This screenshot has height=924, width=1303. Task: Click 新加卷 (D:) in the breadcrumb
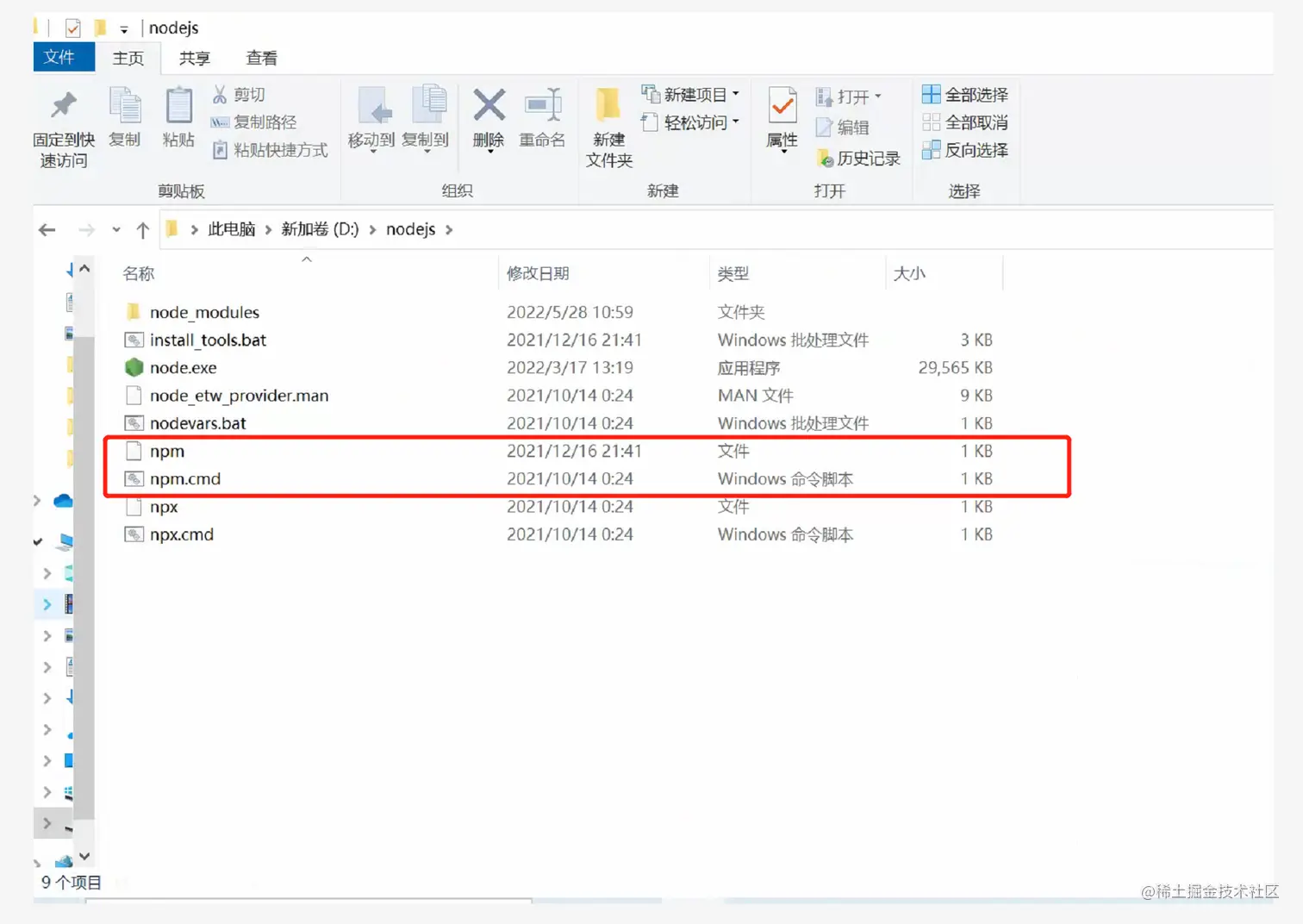(320, 229)
